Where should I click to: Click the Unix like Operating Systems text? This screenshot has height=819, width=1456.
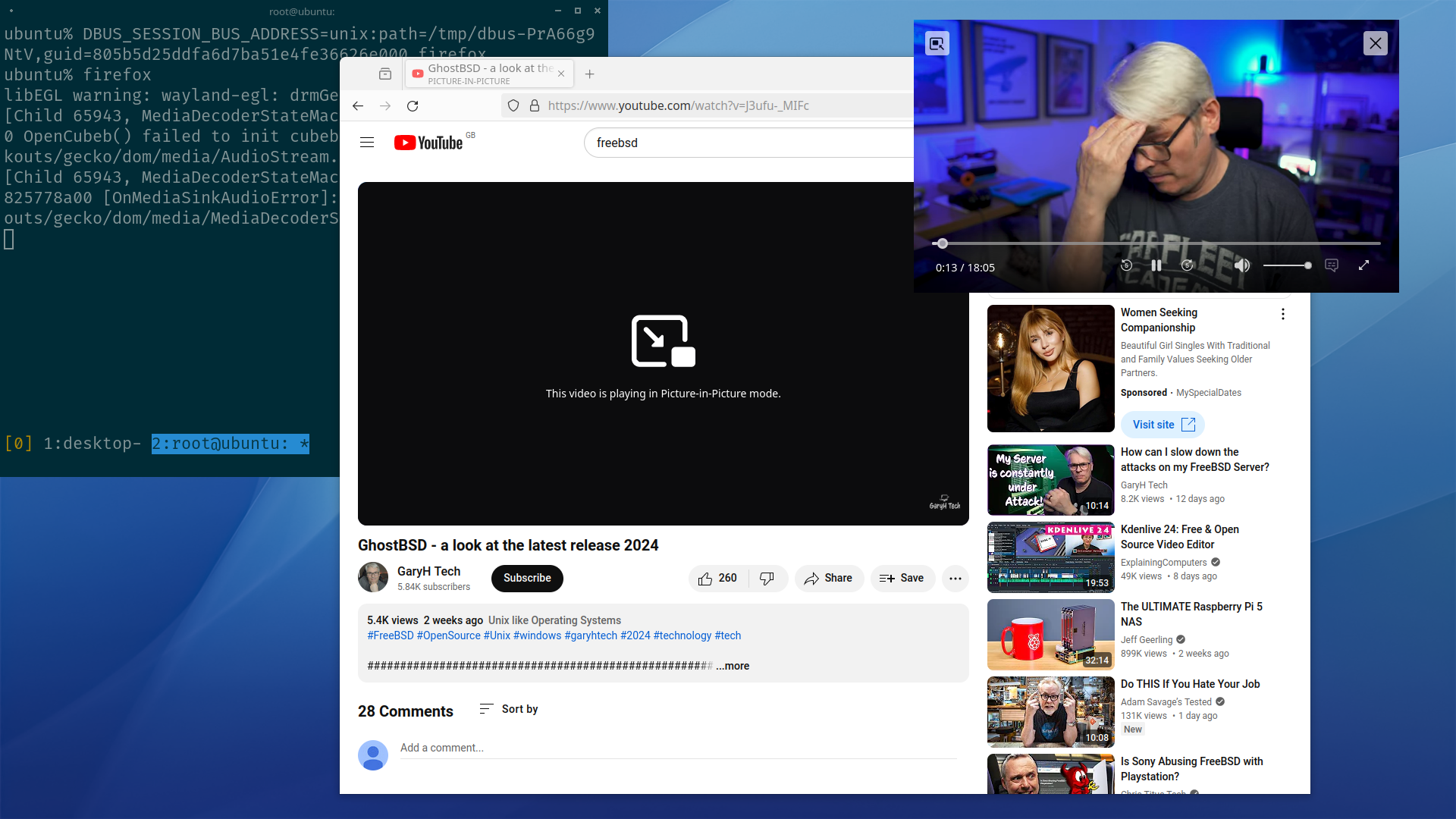554,620
